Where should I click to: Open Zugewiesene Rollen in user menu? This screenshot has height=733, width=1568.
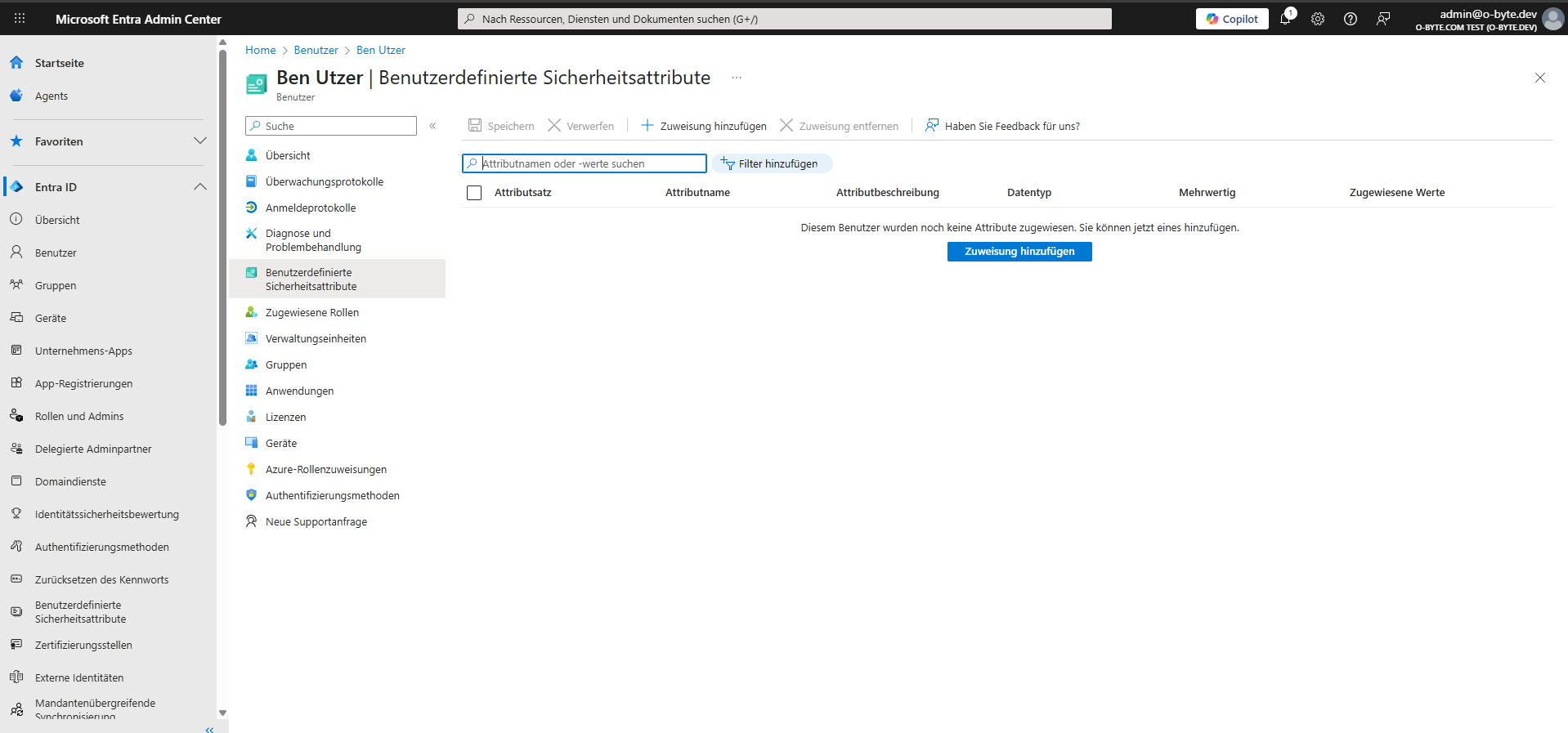coord(311,312)
